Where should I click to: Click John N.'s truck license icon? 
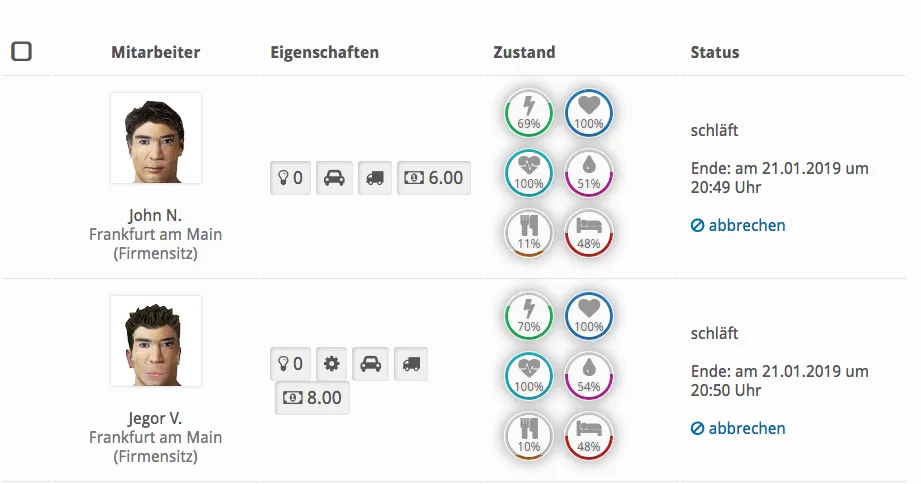click(375, 178)
